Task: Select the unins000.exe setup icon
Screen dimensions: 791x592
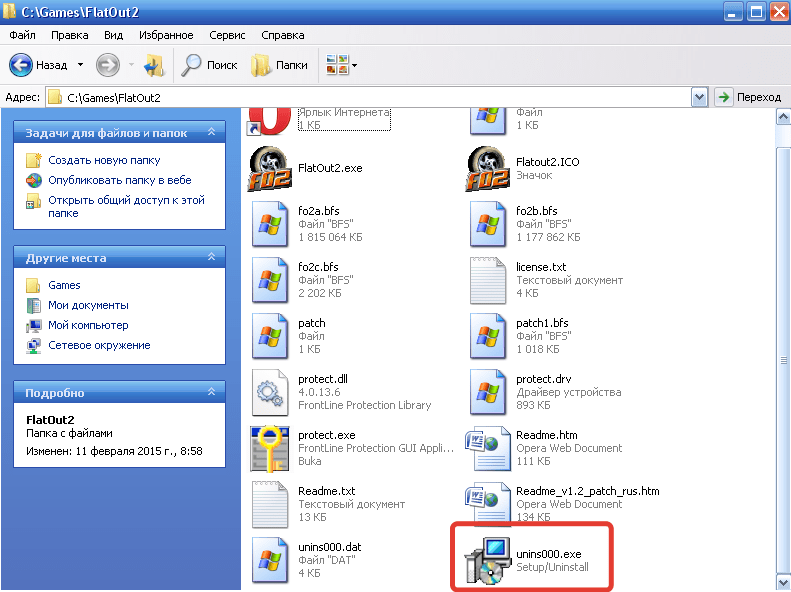Action: [487, 560]
